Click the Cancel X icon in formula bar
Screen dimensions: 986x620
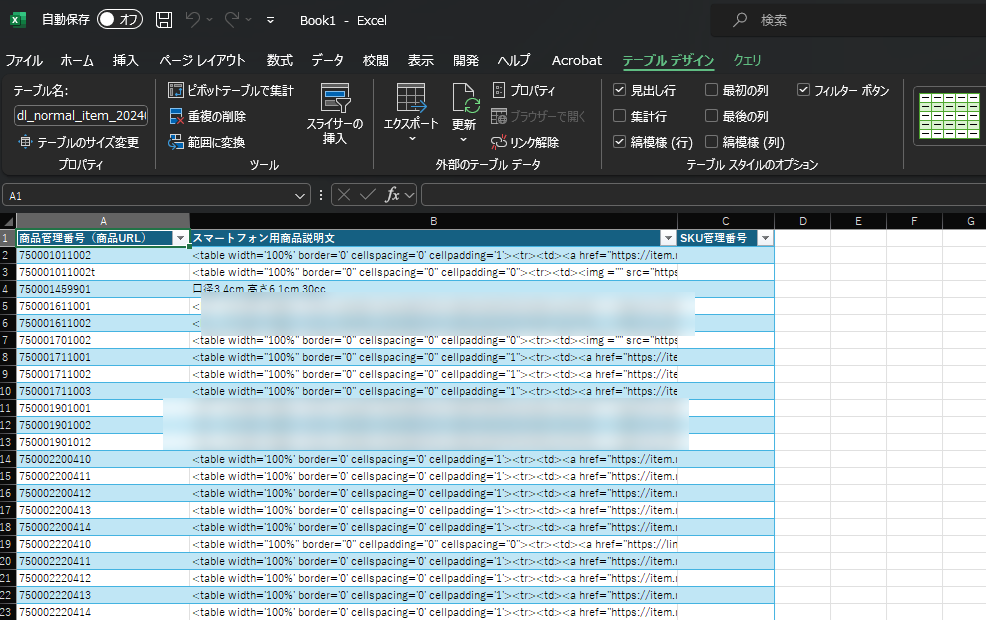tap(344, 195)
